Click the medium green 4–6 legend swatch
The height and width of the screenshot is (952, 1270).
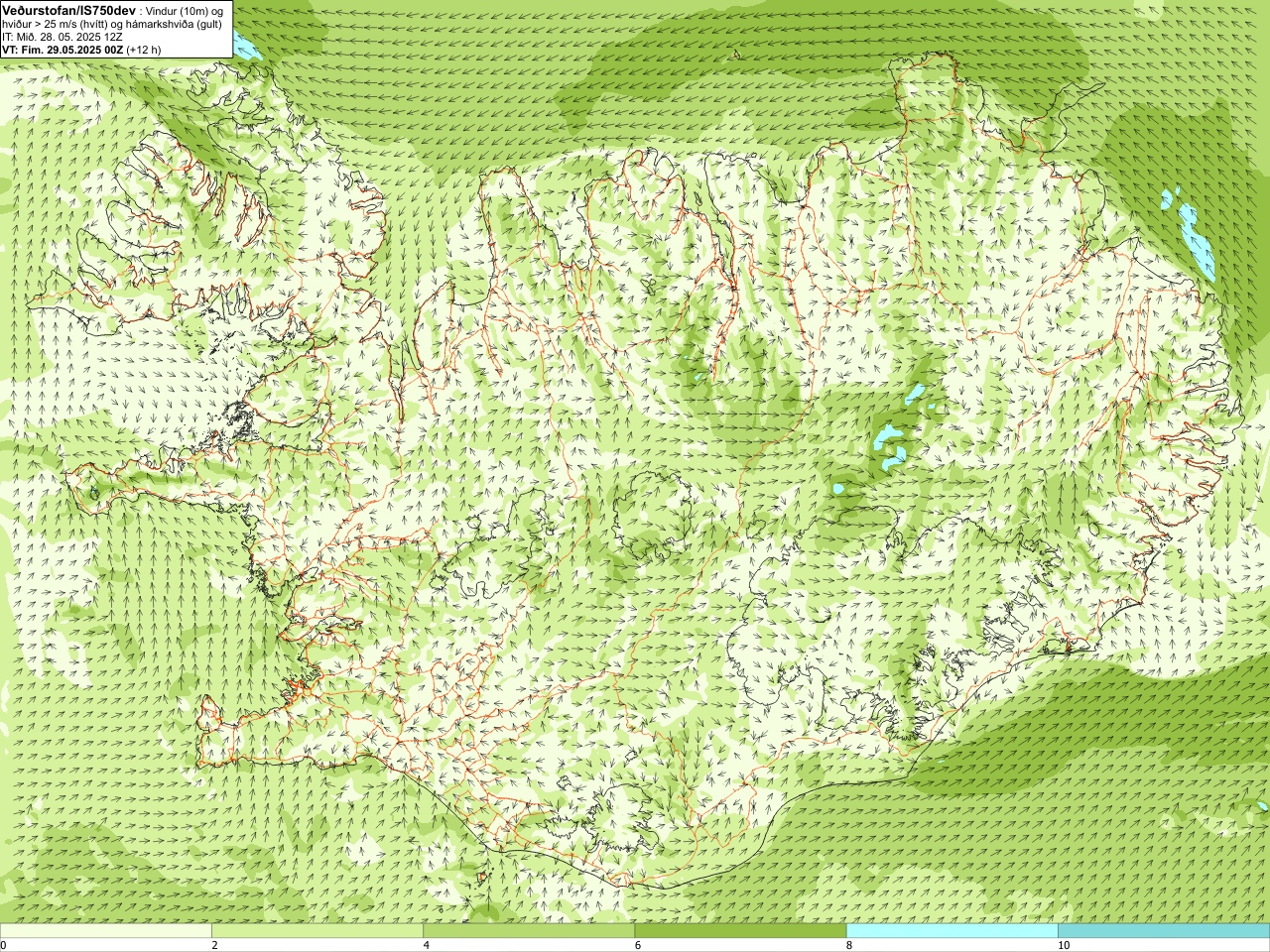[529, 931]
